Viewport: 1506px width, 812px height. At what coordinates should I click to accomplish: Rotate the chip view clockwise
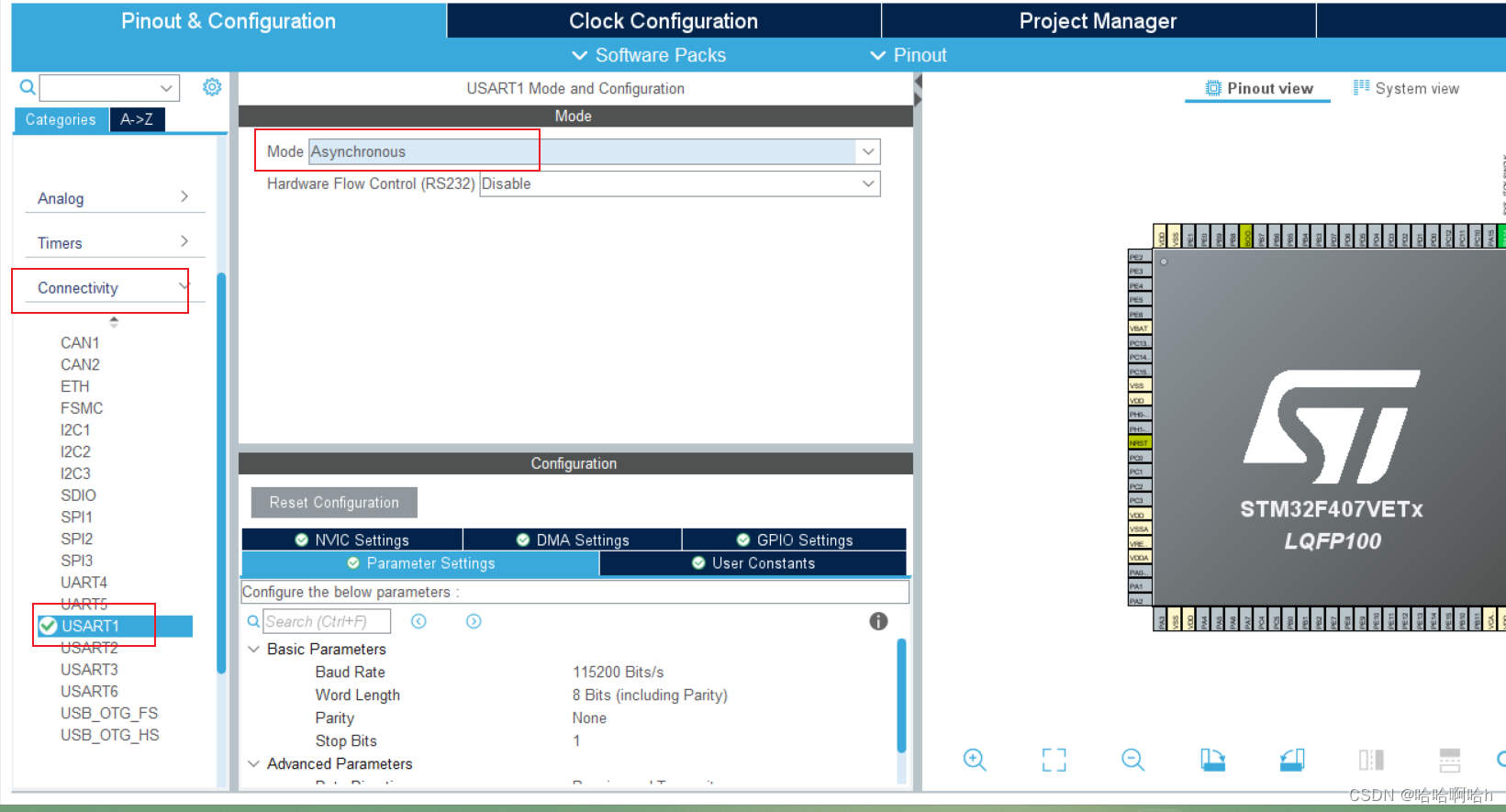pyautogui.click(x=1212, y=760)
